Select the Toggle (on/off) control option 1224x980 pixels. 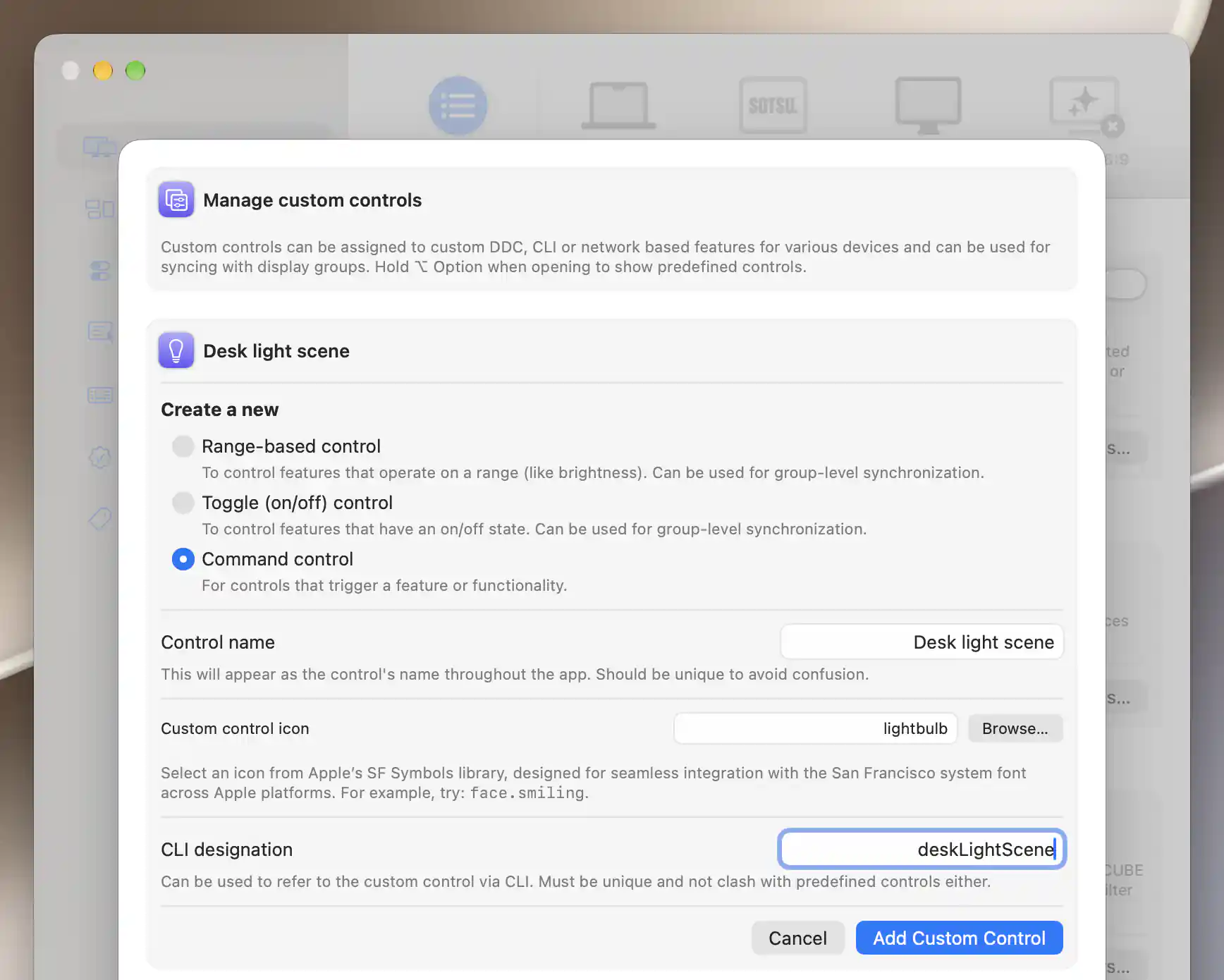pos(183,503)
